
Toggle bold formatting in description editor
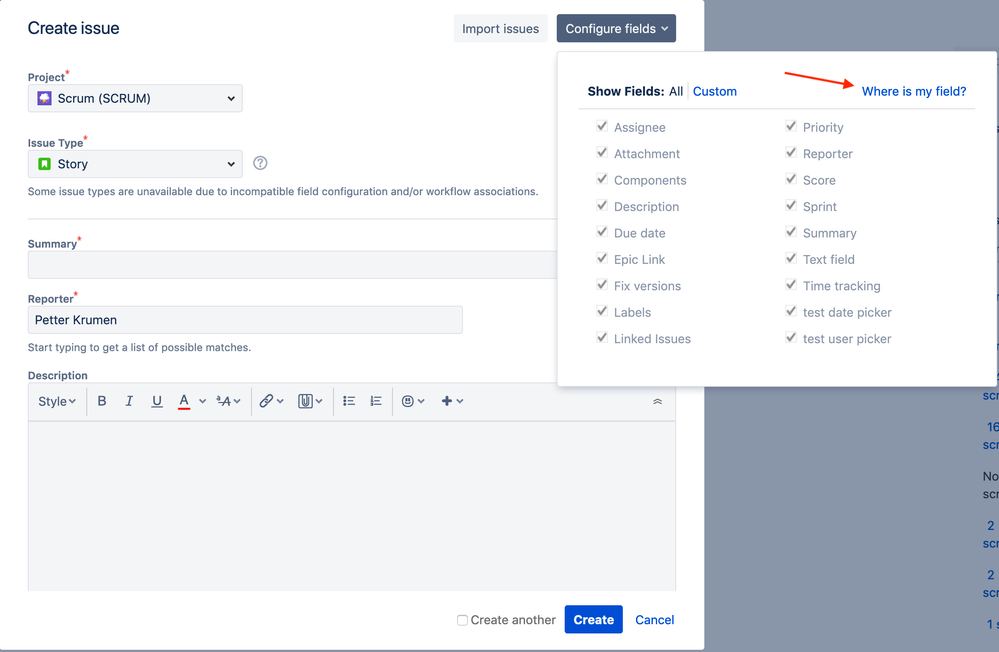(x=102, y=401)
